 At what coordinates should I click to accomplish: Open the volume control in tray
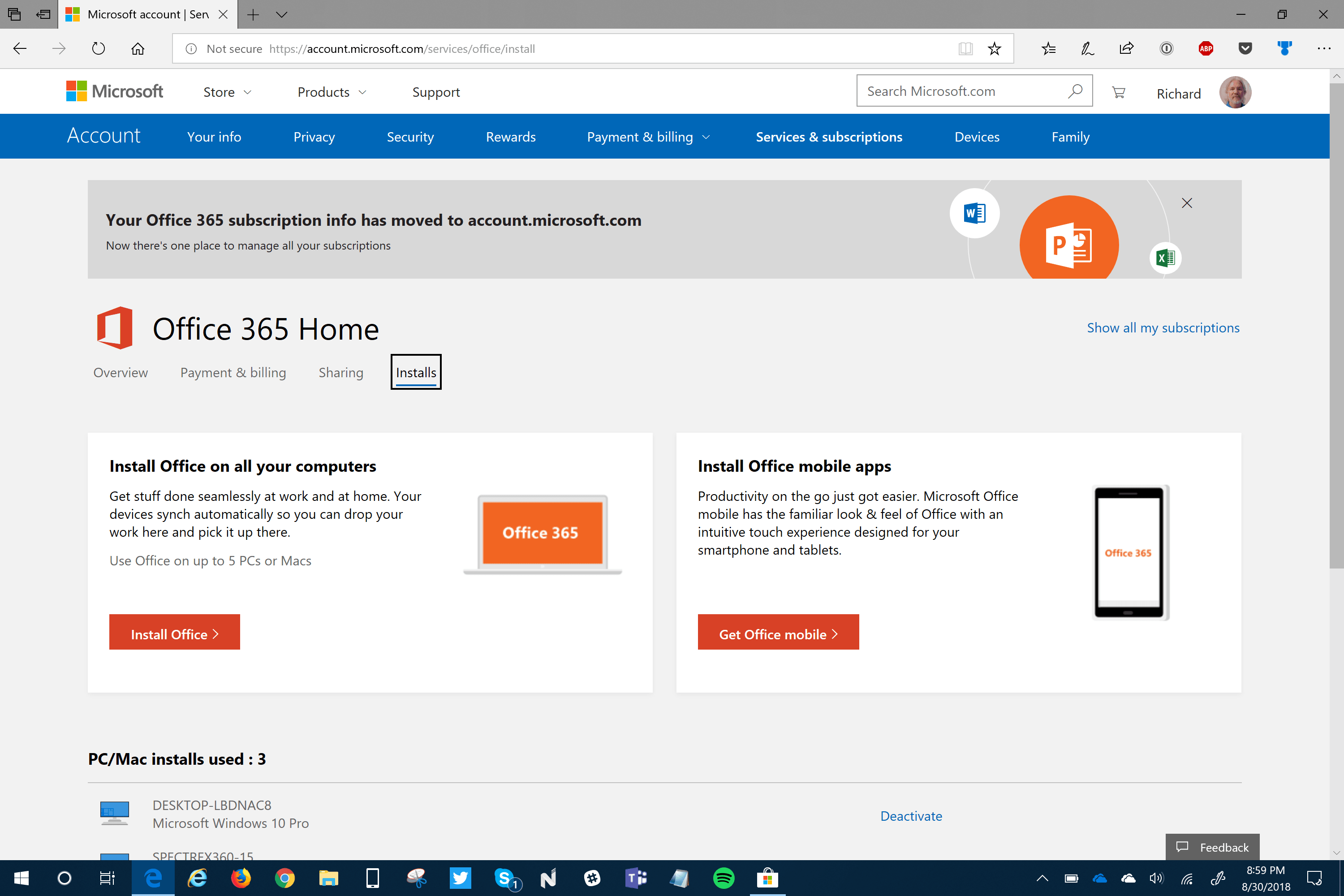point(1156,878)
